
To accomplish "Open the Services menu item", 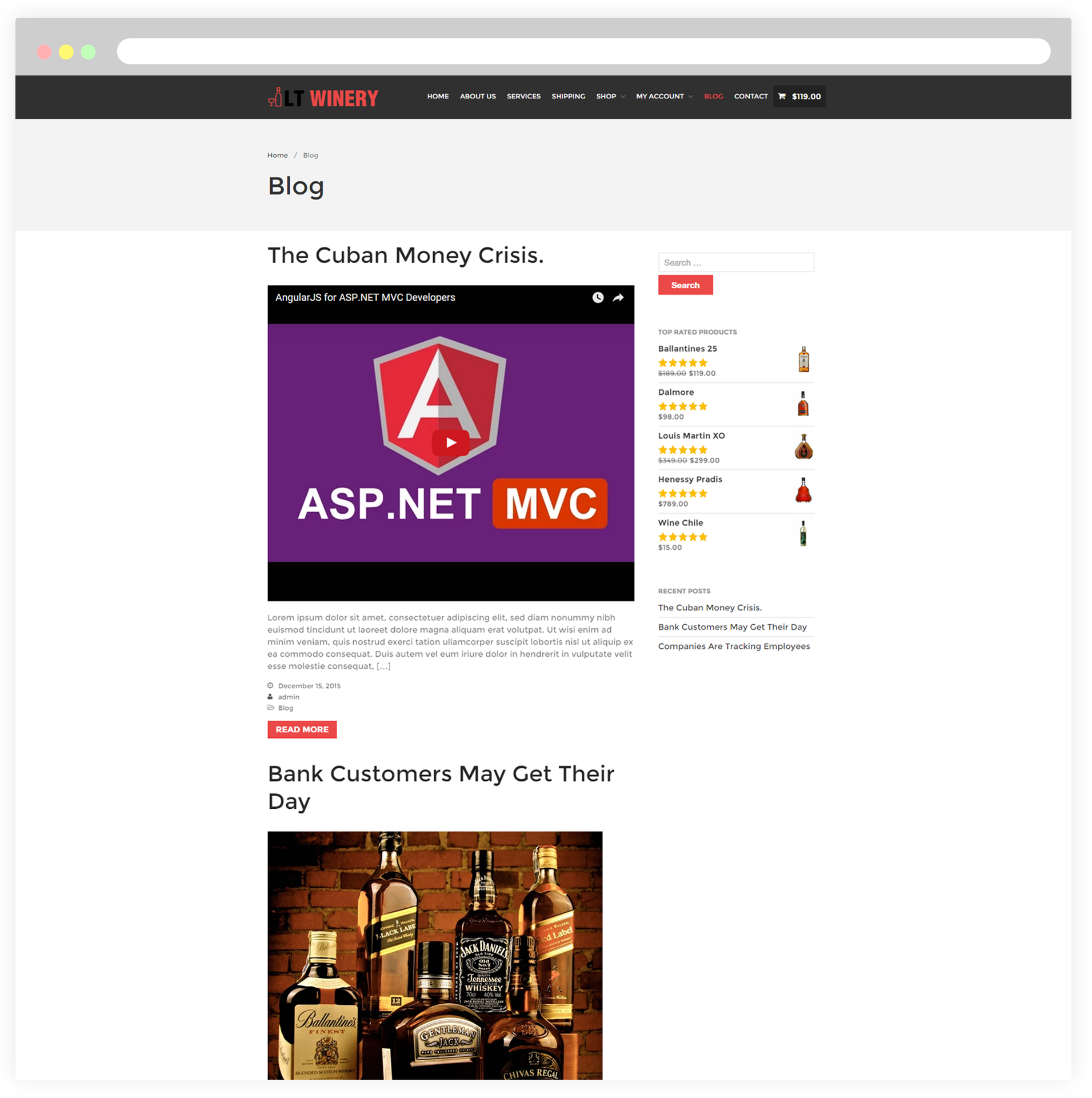I will pyautogui.click(x=523, y=96).
